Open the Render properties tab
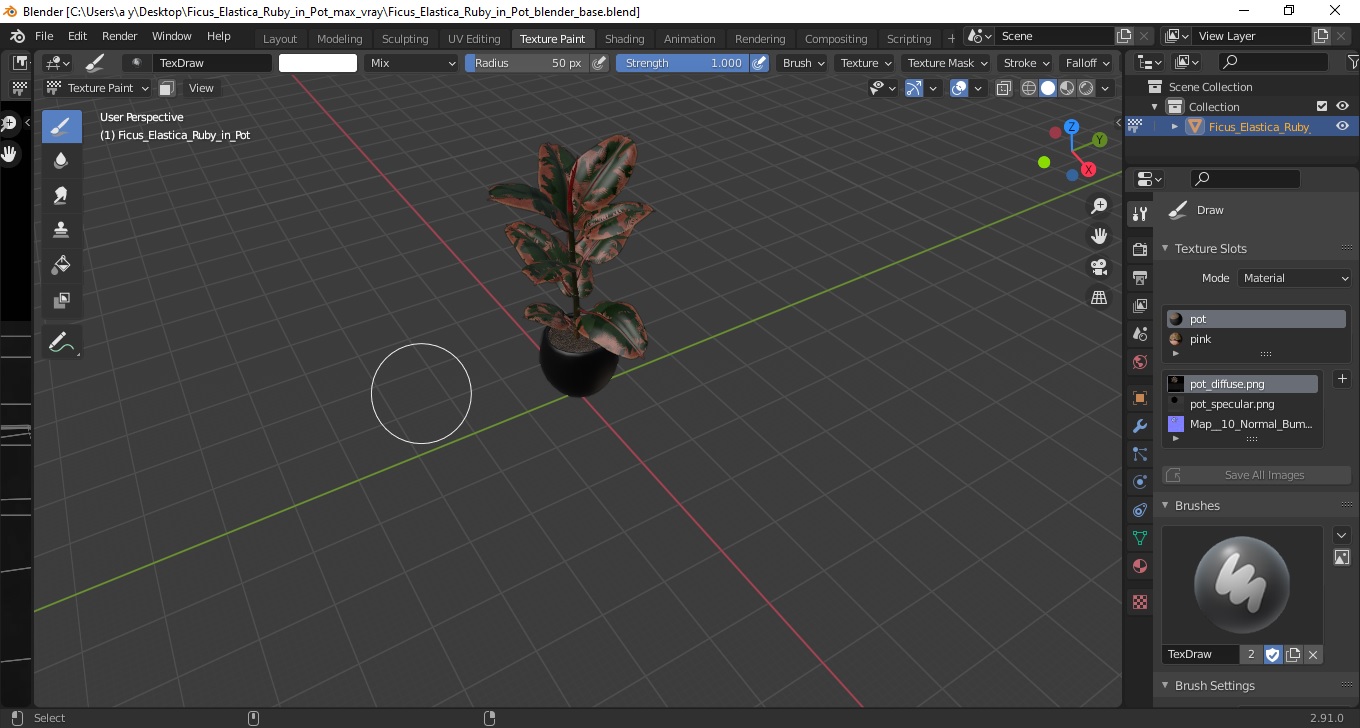 (1139, 249)
